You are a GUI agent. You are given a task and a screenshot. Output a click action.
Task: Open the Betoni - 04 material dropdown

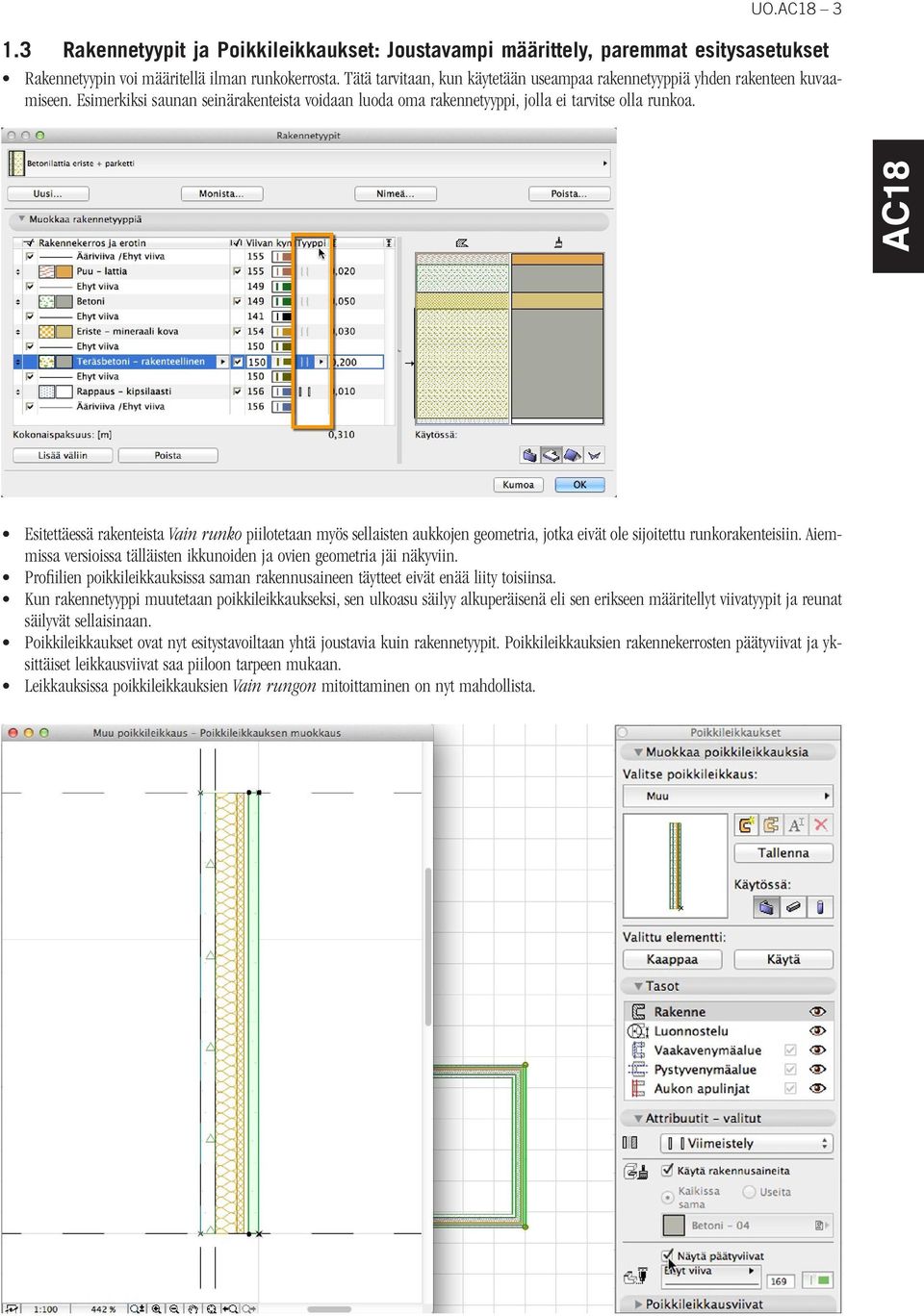tap(746, 1225)
